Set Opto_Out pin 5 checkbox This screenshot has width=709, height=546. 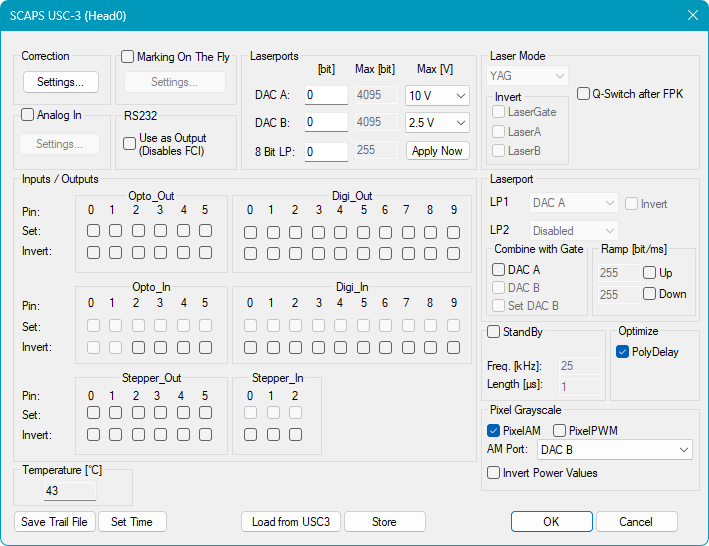point(205,231)
